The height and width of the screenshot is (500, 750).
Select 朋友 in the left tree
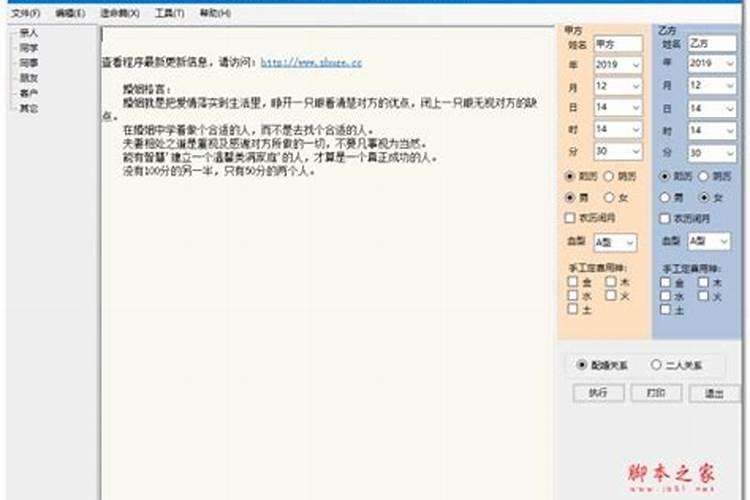pyautogui.click(x=28, y=78)
